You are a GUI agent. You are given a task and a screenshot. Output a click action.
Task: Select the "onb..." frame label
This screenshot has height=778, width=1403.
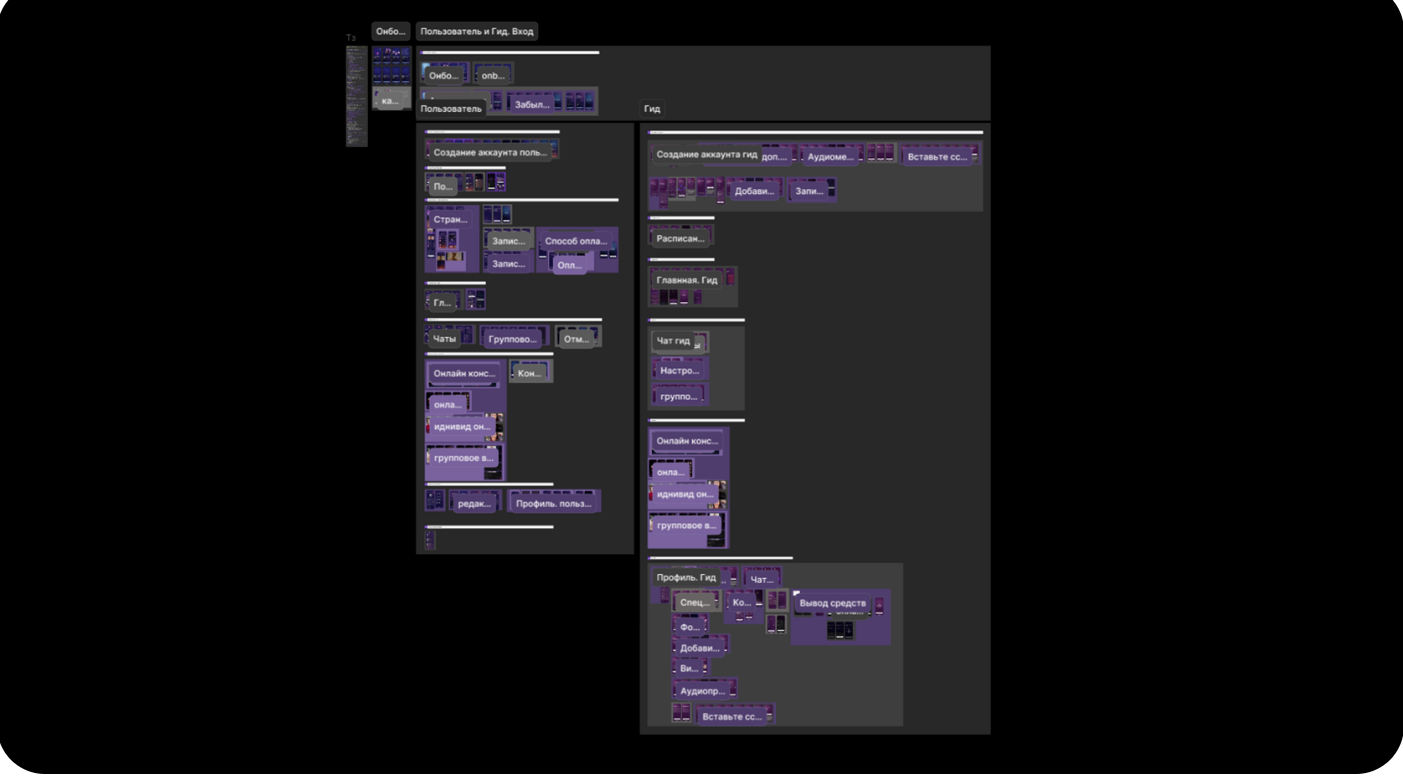(493, 76)
